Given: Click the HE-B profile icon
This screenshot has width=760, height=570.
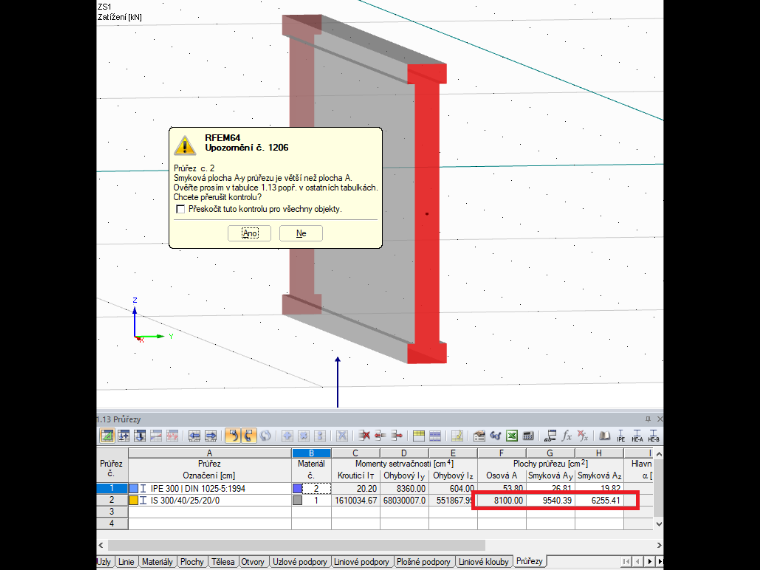Looking at the screenshot, I should pos(653,436).
